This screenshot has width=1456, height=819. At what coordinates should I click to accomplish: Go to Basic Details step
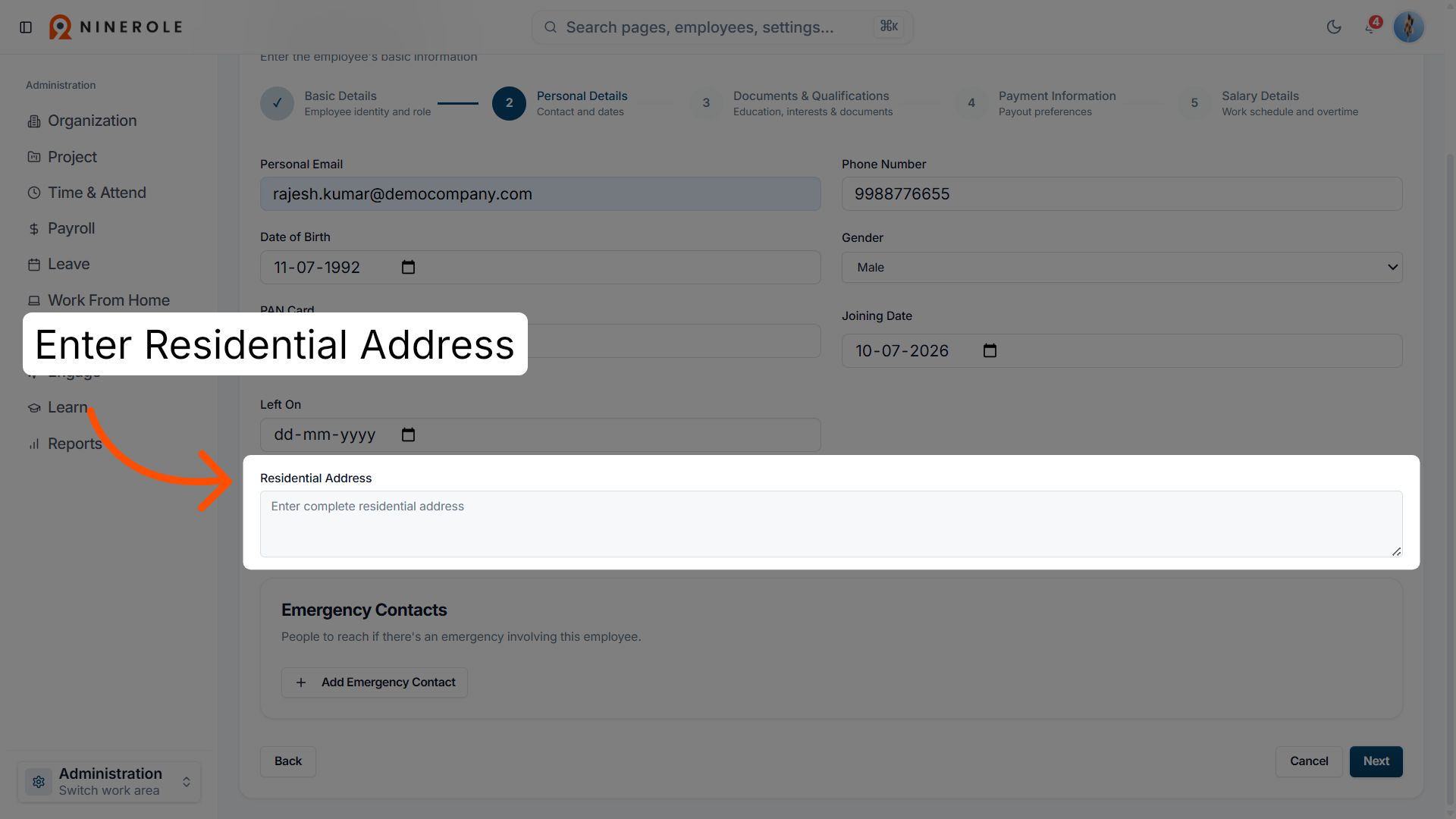pyautogui.click(x=346, y=103)
